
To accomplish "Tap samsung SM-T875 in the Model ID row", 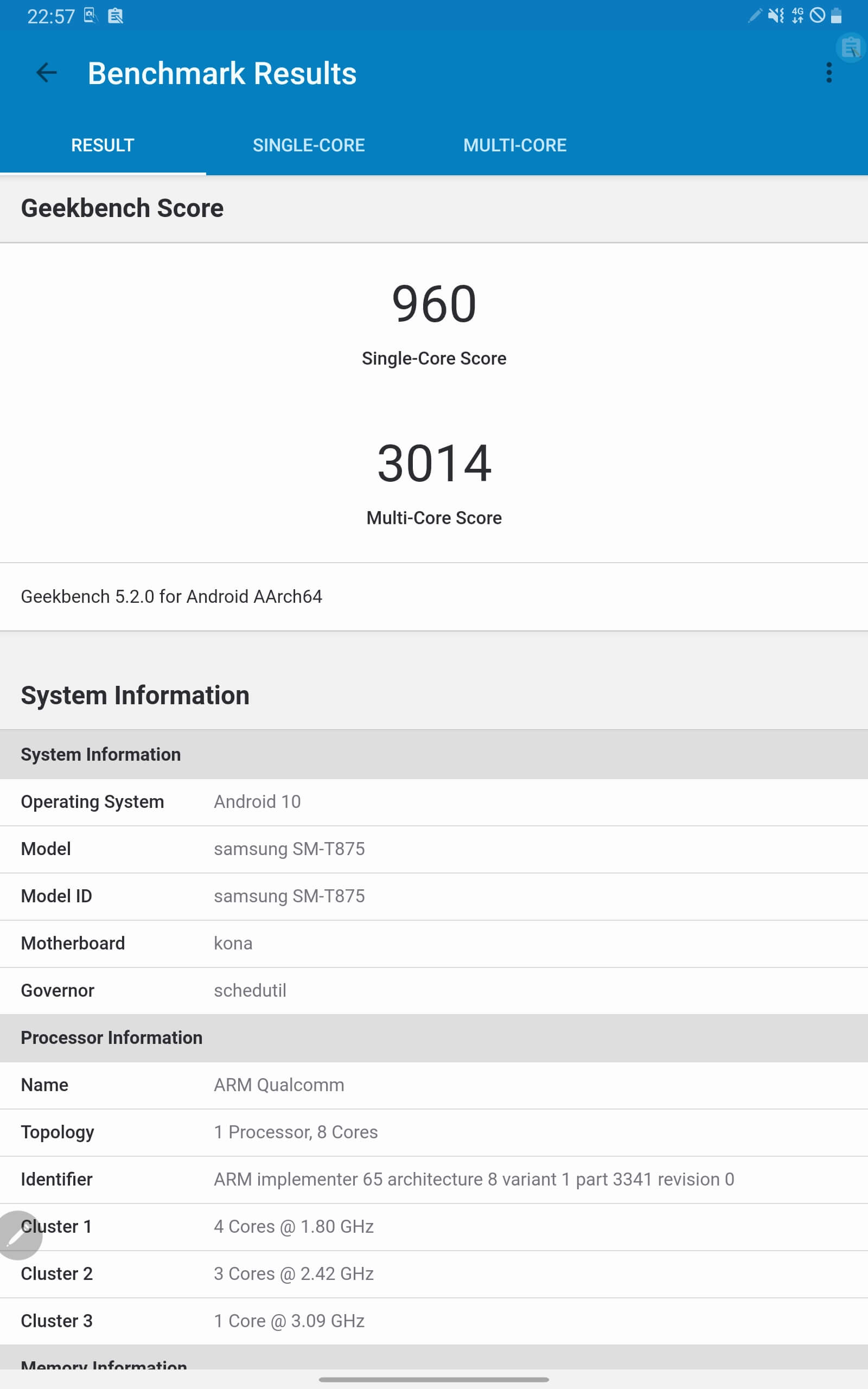I will (x=289, y=896).
